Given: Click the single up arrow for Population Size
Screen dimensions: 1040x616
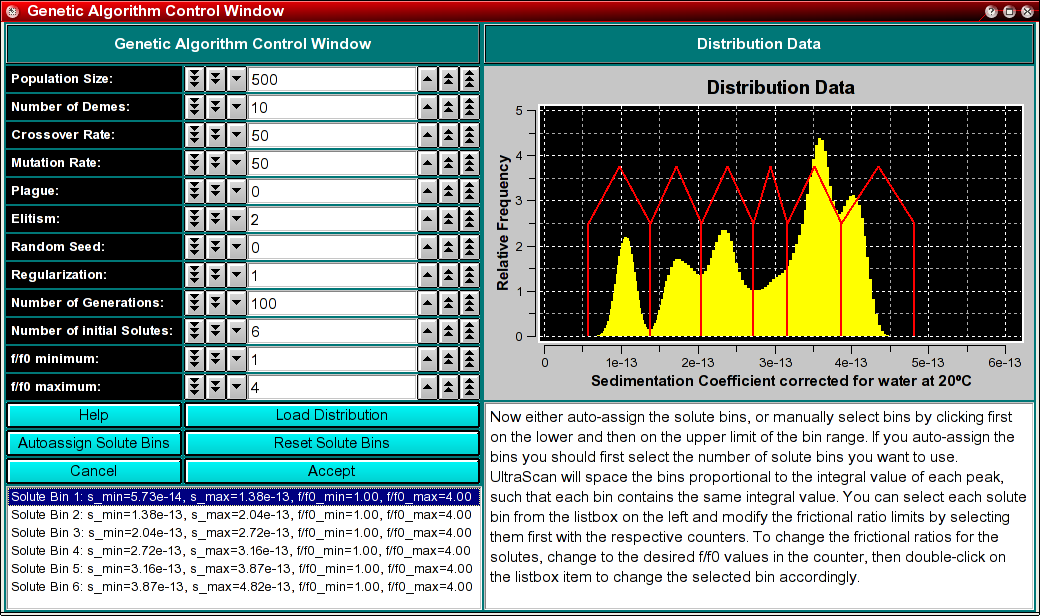Looking at the screenshot, I should coord(427,79).
